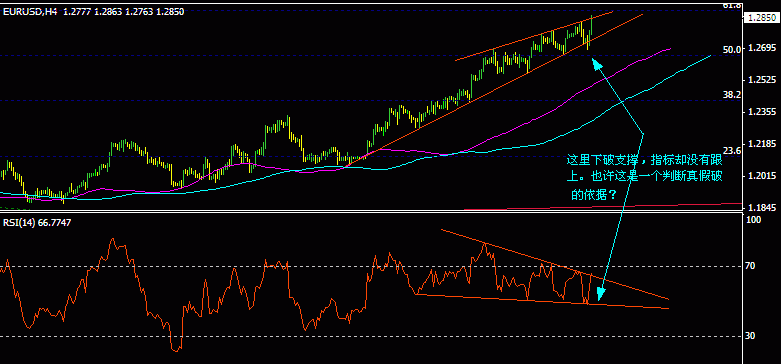
Task: Select the Fibonacci 38.2 level label
Action: (x=733, y=94)
